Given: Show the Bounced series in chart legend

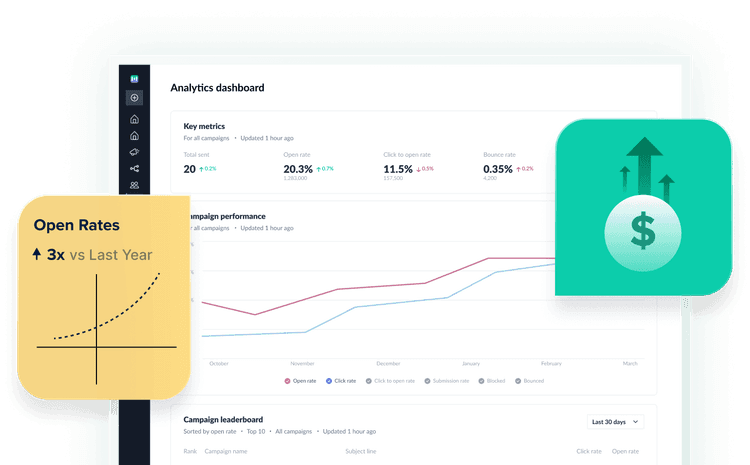Looking at the screenshot, I should 520,381.
